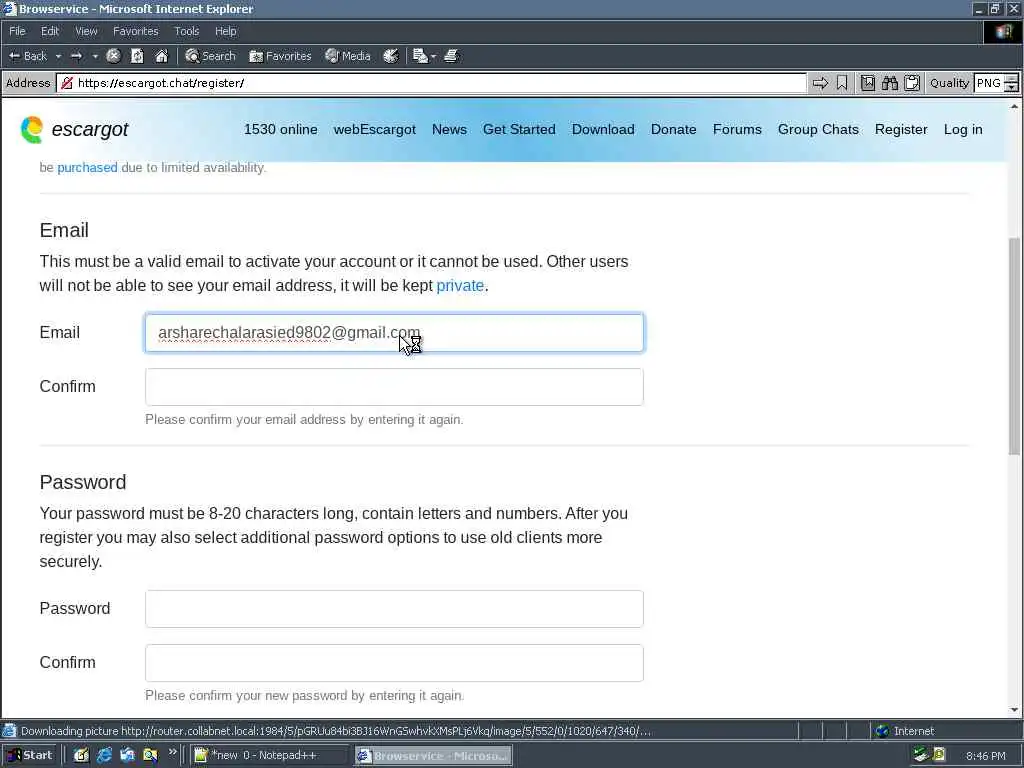The image size is (1024, 768).
Task: Click the 1530 online link
Action: [280, 129]
